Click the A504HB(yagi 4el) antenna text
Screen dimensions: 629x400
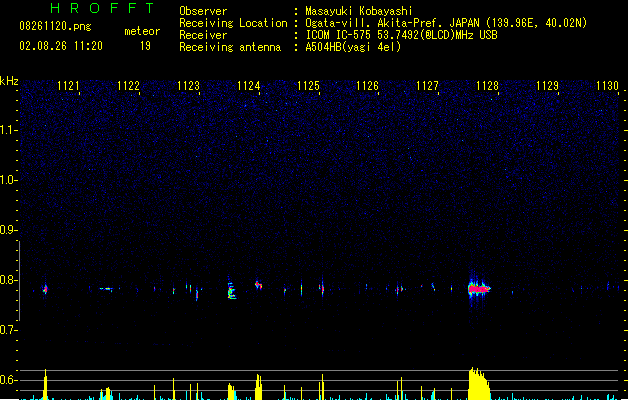pos(353,47)
